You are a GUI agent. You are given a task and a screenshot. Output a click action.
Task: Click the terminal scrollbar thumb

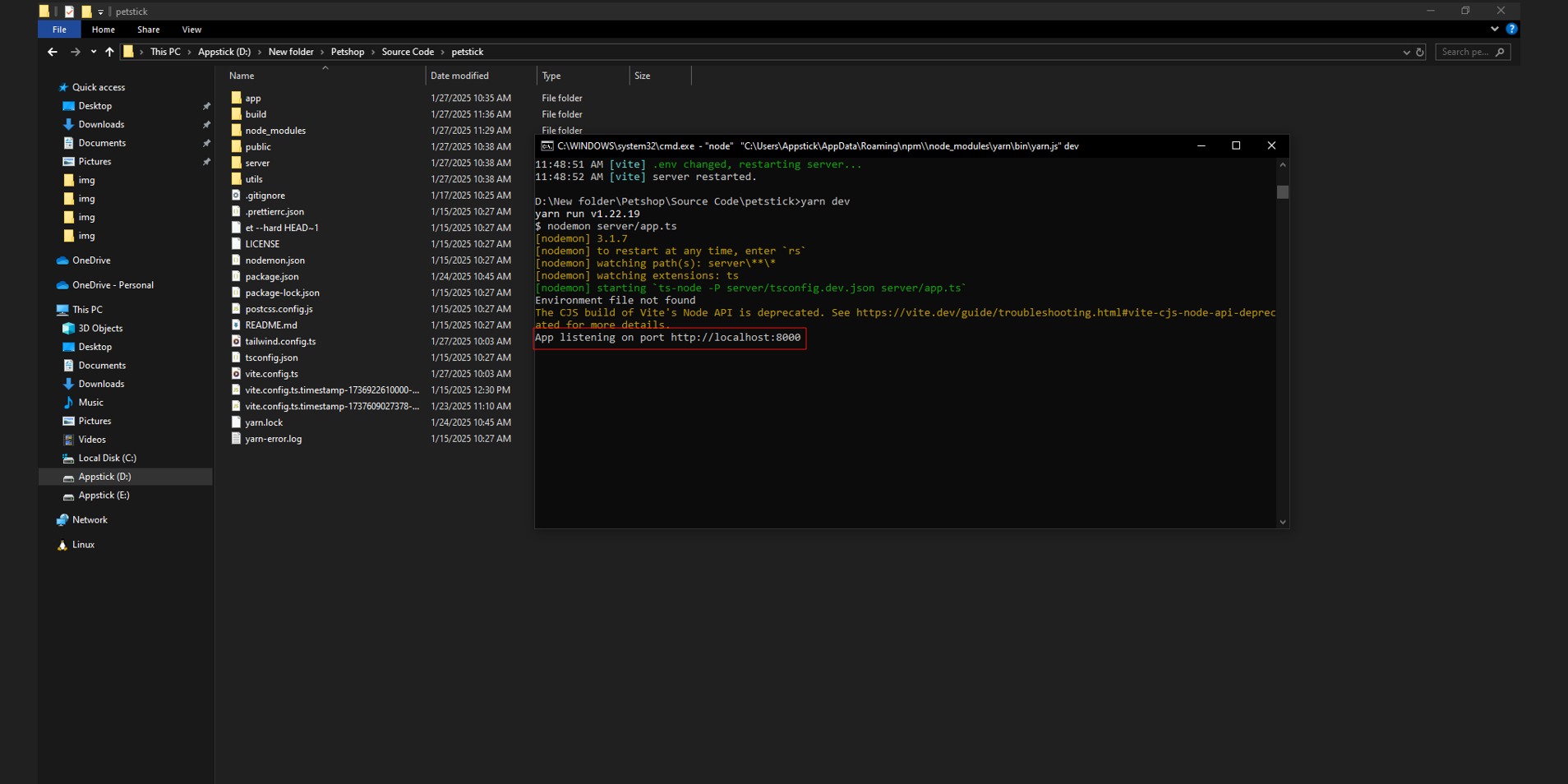click(x=1282, y=192)
